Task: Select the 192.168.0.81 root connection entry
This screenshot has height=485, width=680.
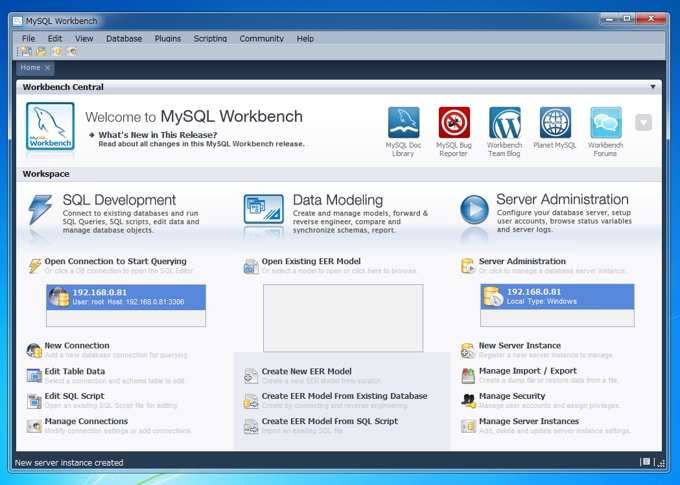Action: (126, 297)
